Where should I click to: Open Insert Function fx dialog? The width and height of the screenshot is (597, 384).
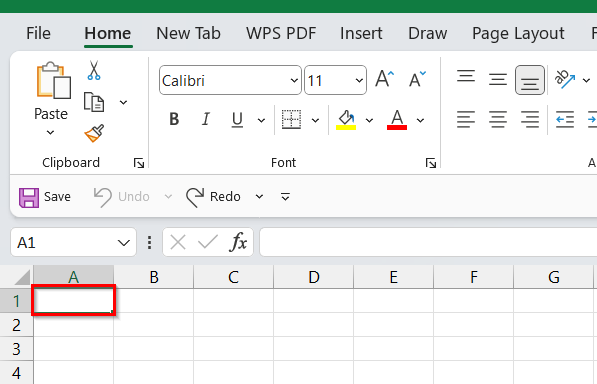[x=238, y=242]
